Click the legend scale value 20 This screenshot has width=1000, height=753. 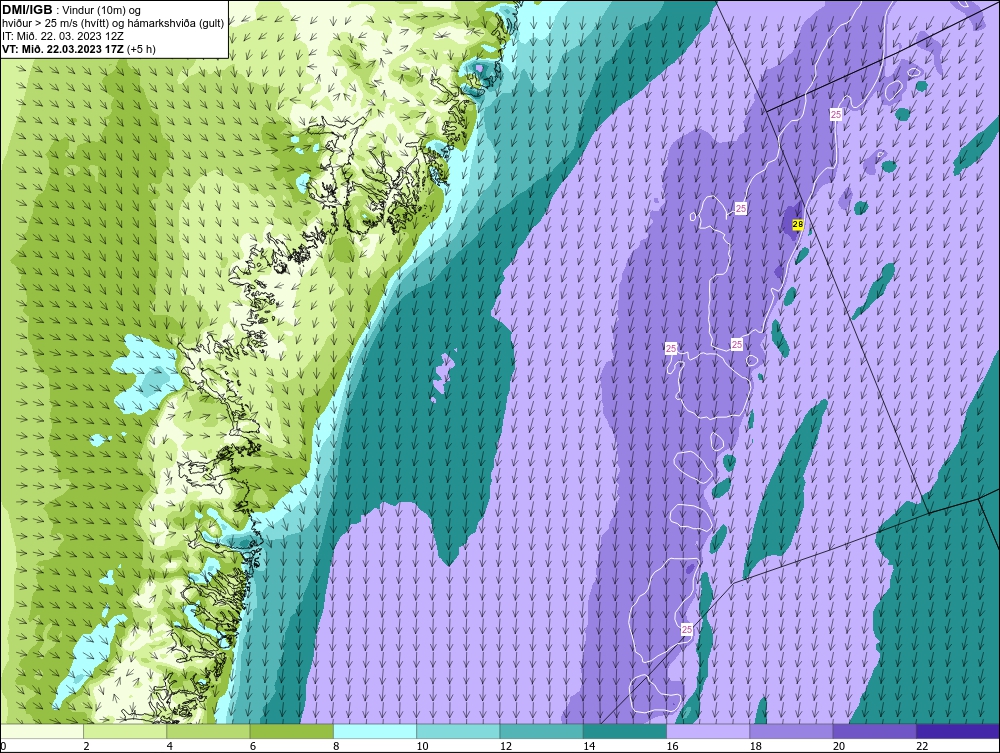click(x=838, y=747)
